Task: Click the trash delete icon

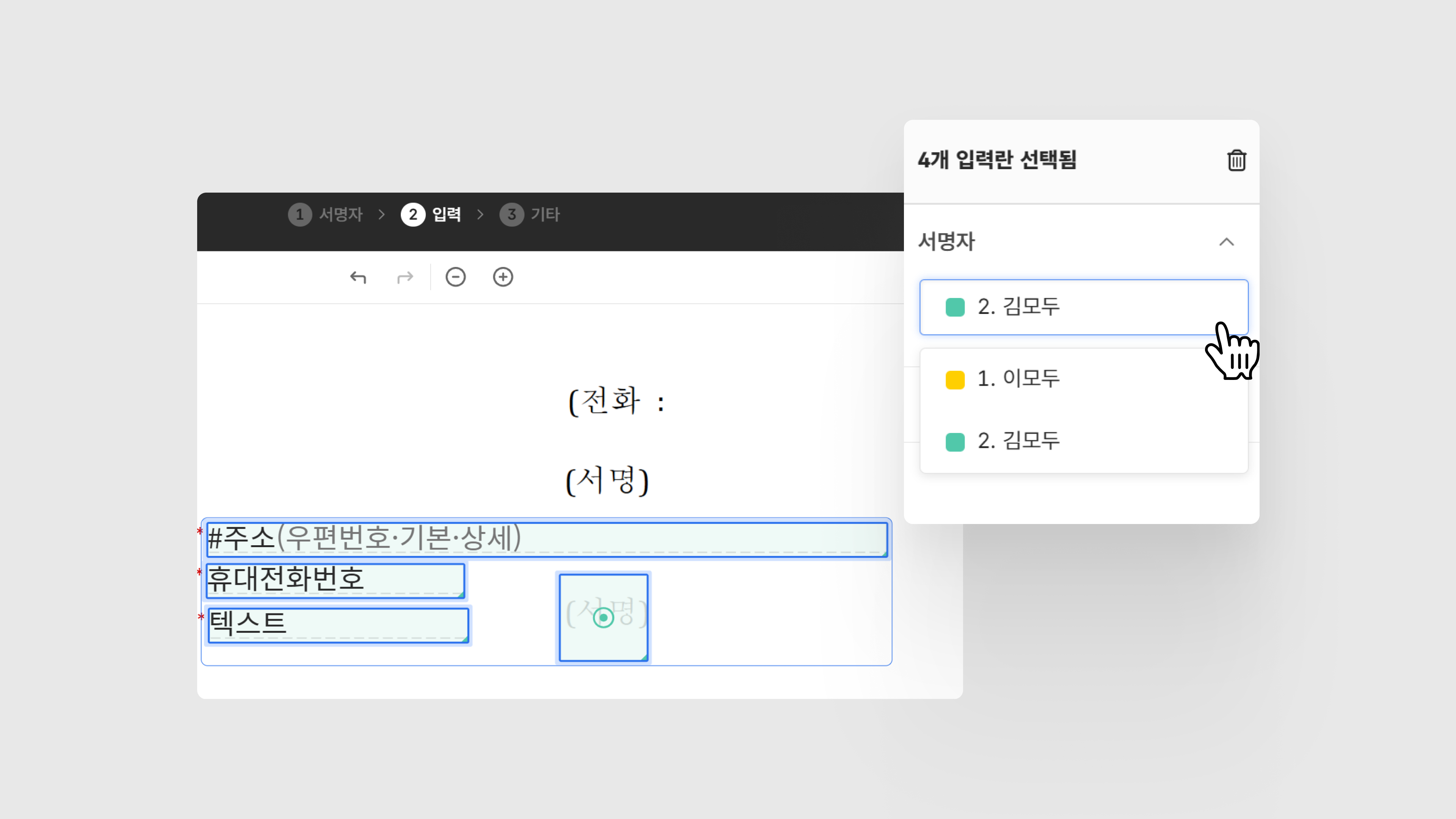Action: (x=1236, y=160)
